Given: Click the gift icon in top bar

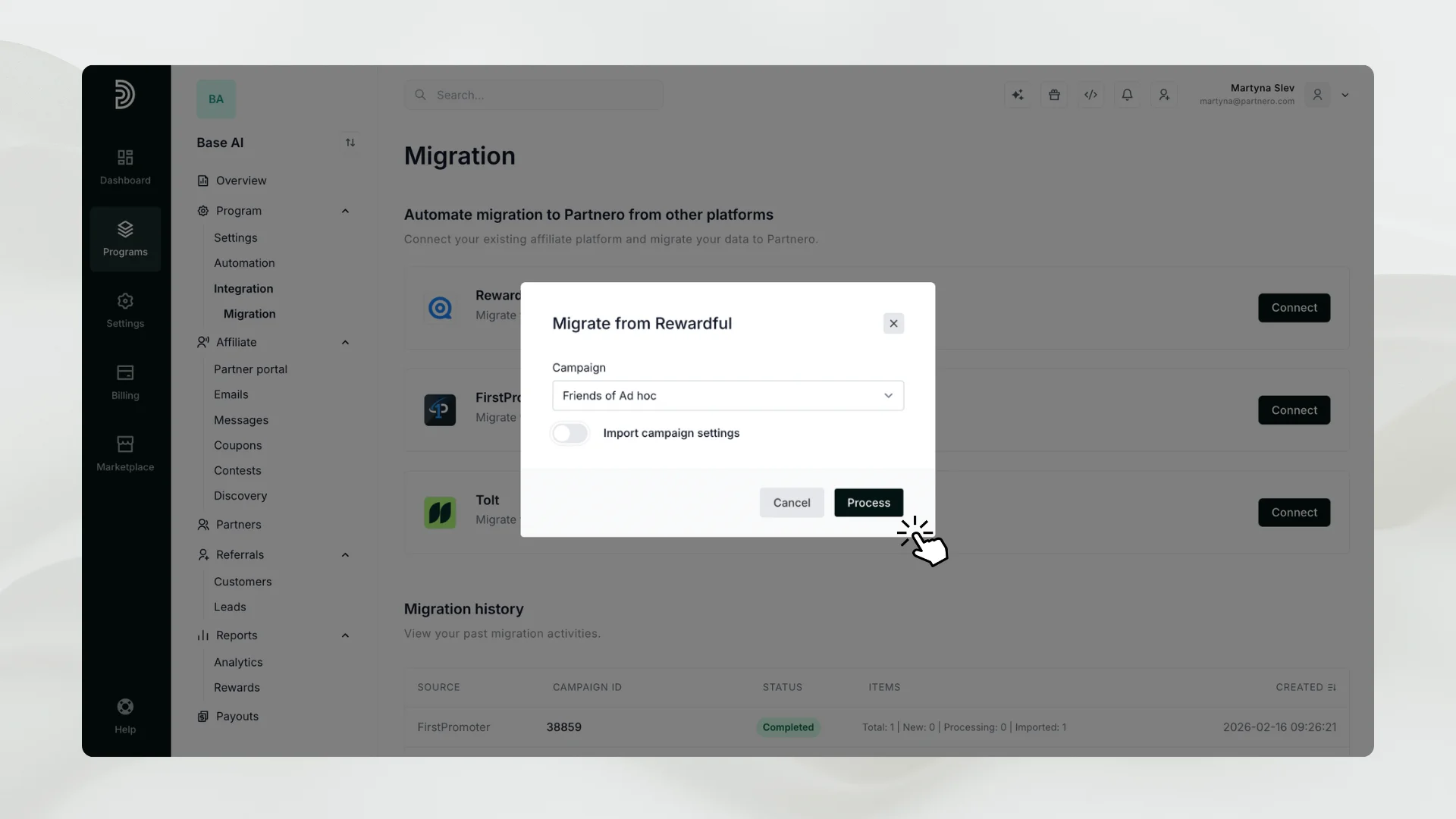Looking at the screenshot, I should coord(1054,95).
